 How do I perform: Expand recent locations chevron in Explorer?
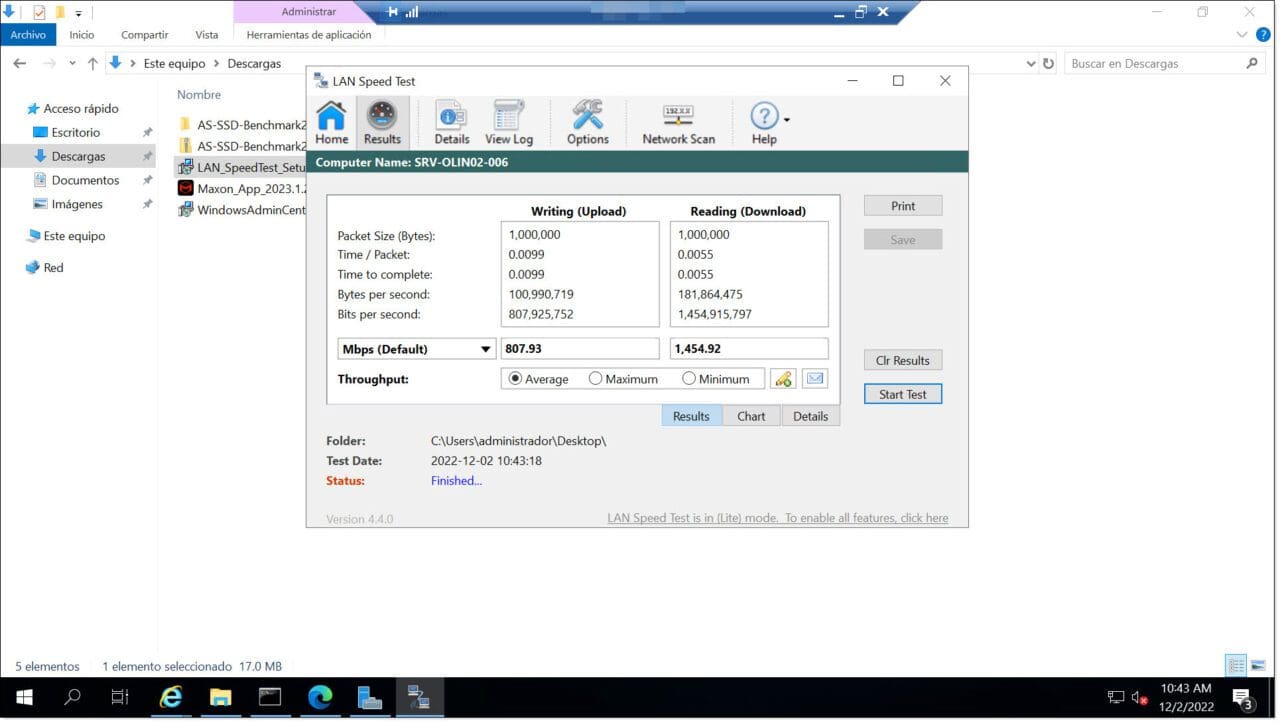72,63
